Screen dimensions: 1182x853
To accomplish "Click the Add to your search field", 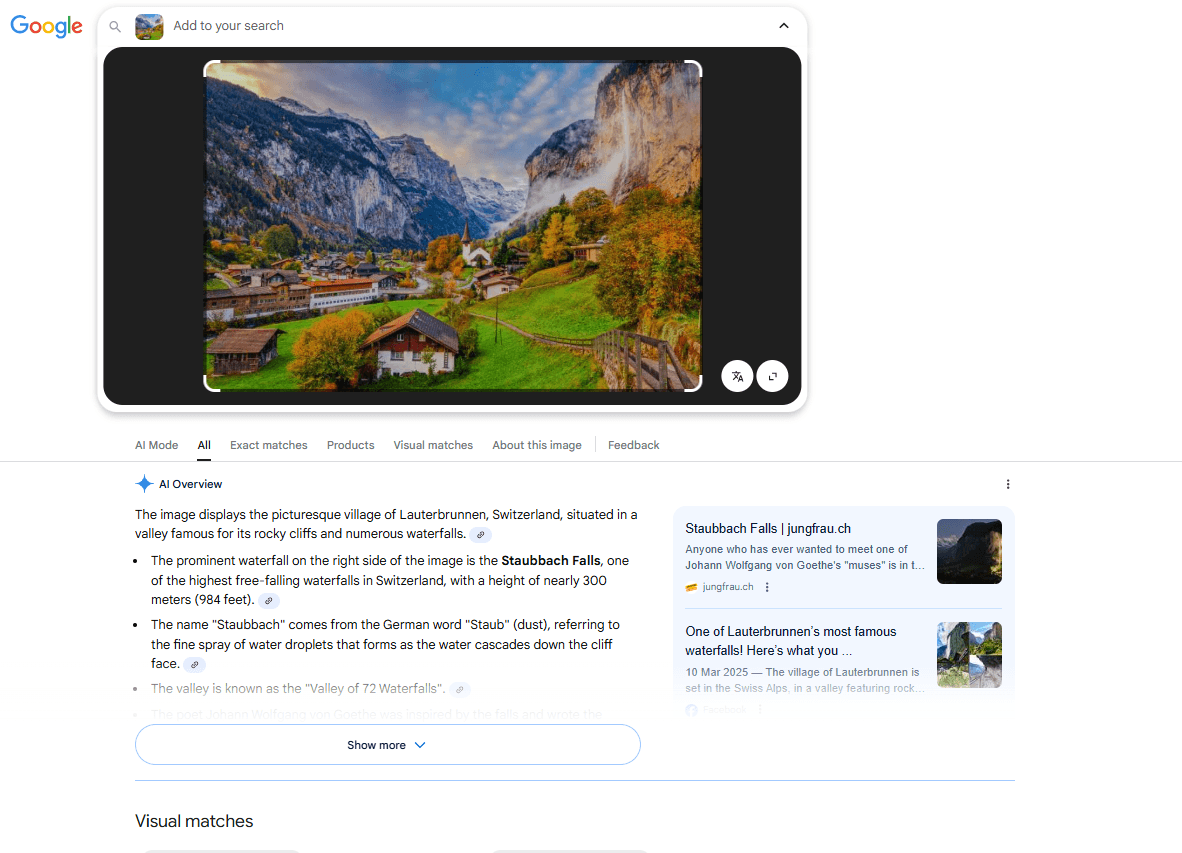I will (228, 26).
